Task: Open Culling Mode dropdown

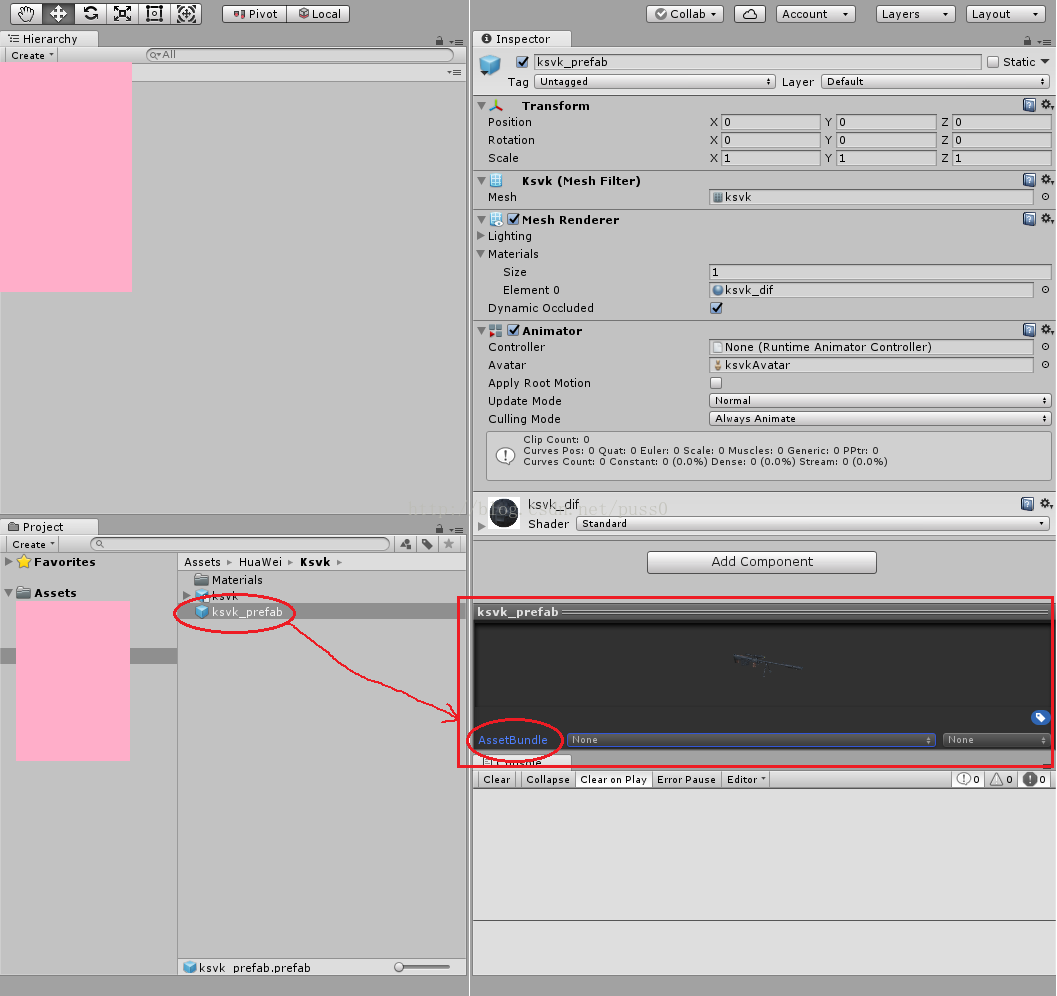Action: [880, 418]
